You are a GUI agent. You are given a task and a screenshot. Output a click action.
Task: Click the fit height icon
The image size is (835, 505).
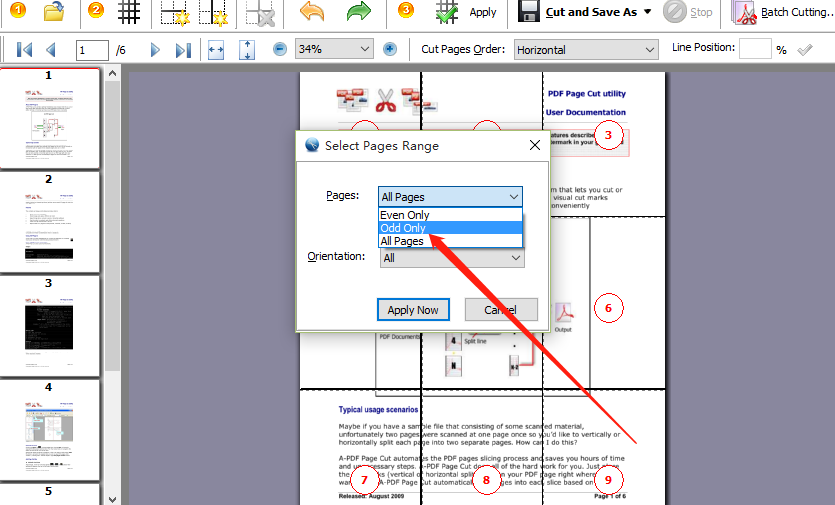pos(247,50)
